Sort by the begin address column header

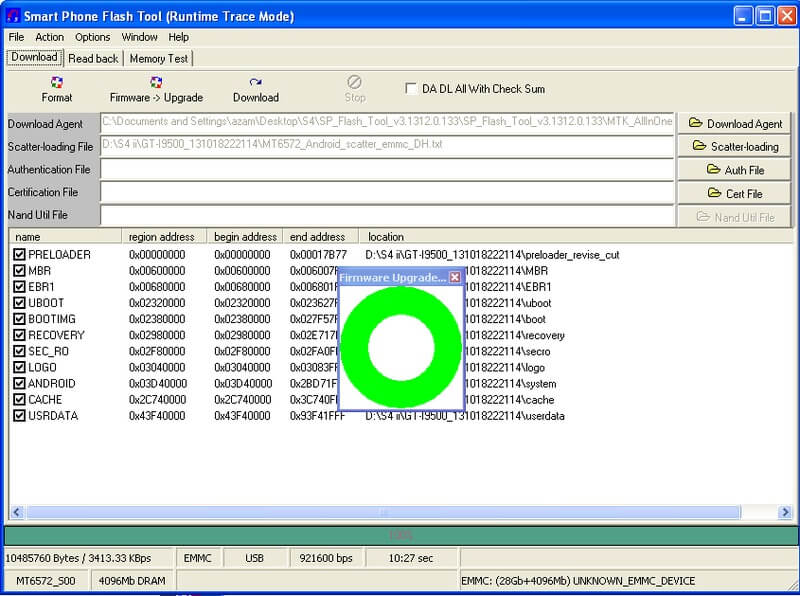[245, 237]
